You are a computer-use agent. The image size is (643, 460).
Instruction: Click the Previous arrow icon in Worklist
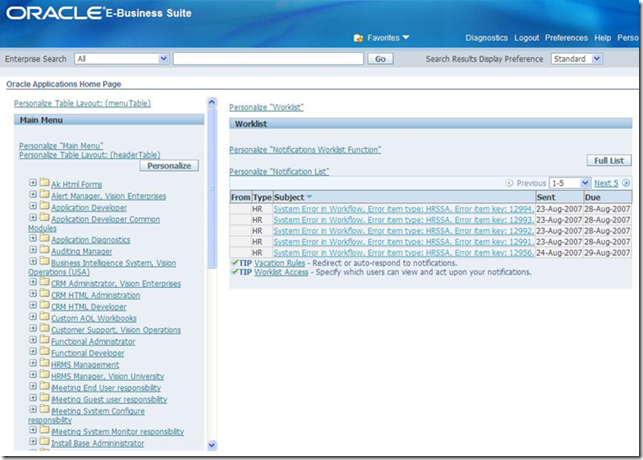(509, 183)
